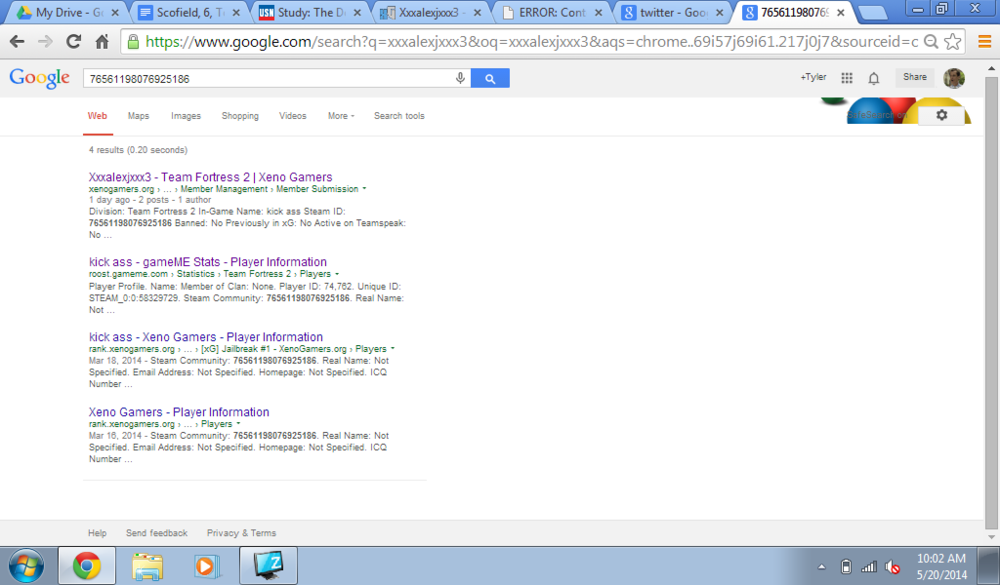Open kick ass - gameME Stats result
The image size is (1000, 585).
coord(208,262)
